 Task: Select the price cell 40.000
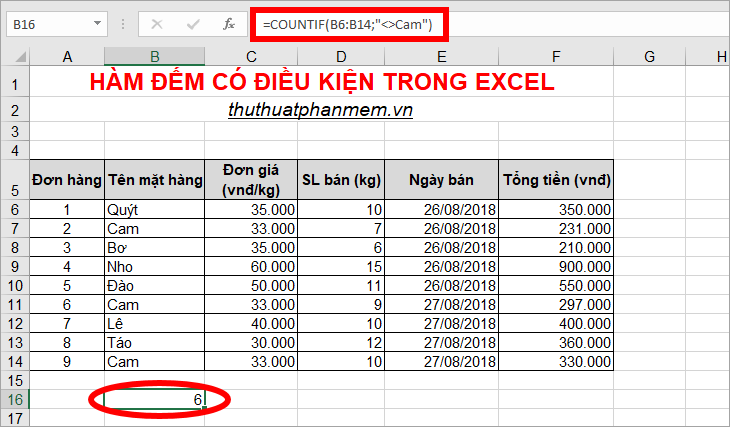(251, 323)
